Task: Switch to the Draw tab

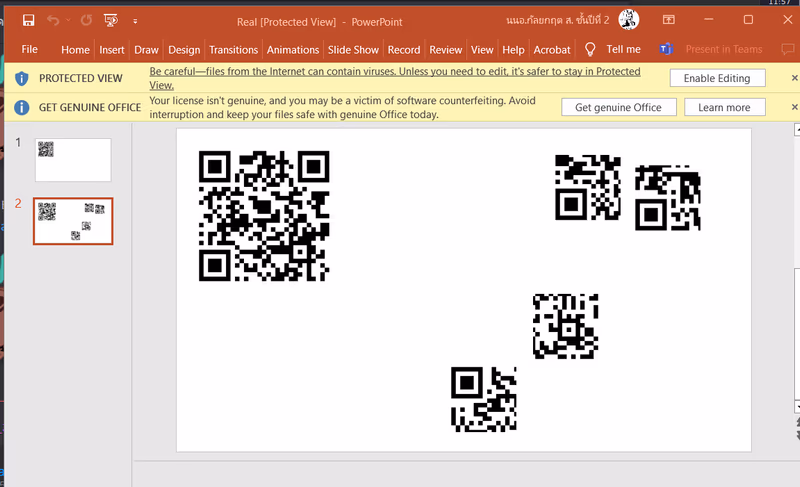Action: click(146, 49)
